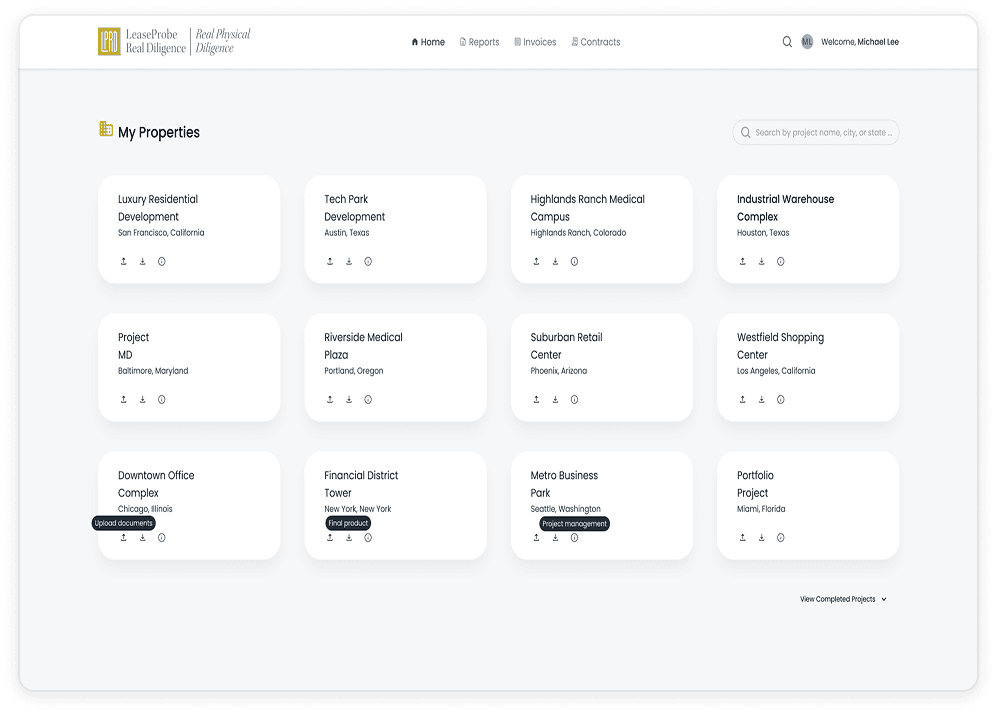Upload documents for Suburban Retail Center

[x=536, y=399]
